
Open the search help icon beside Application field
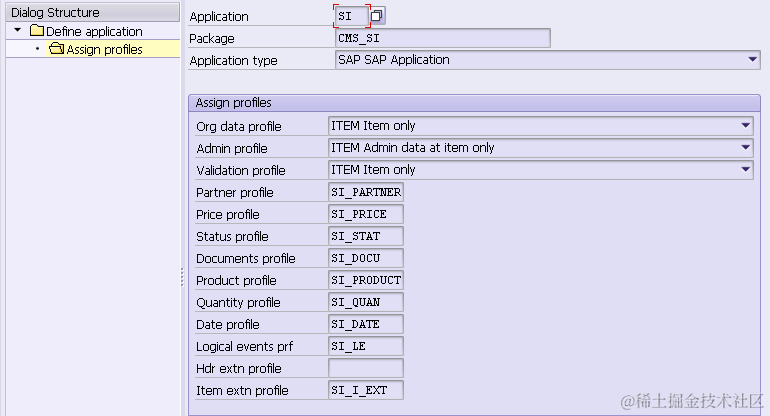[x=377, y=16]
